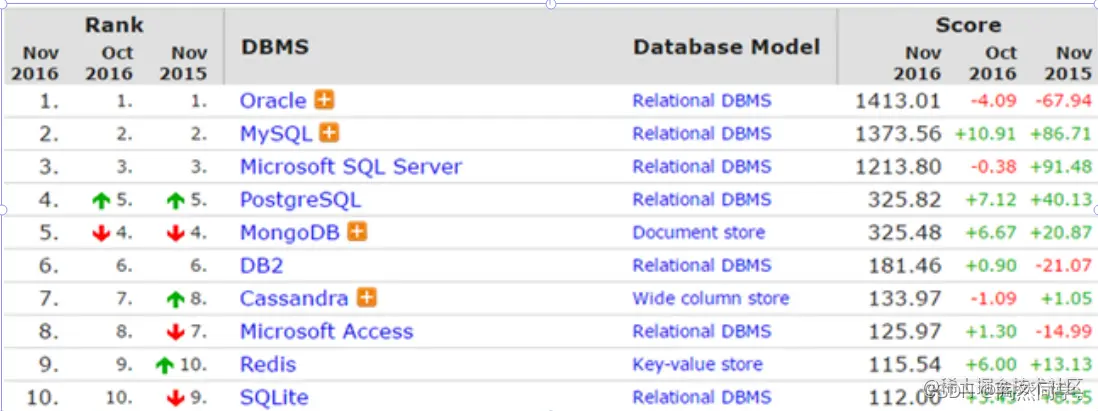Image resolution: width=1098 pixels, height=411 pixels.
Task: Click the +20.87 value for MongoDB
Action: click(x=1061, y=232)
